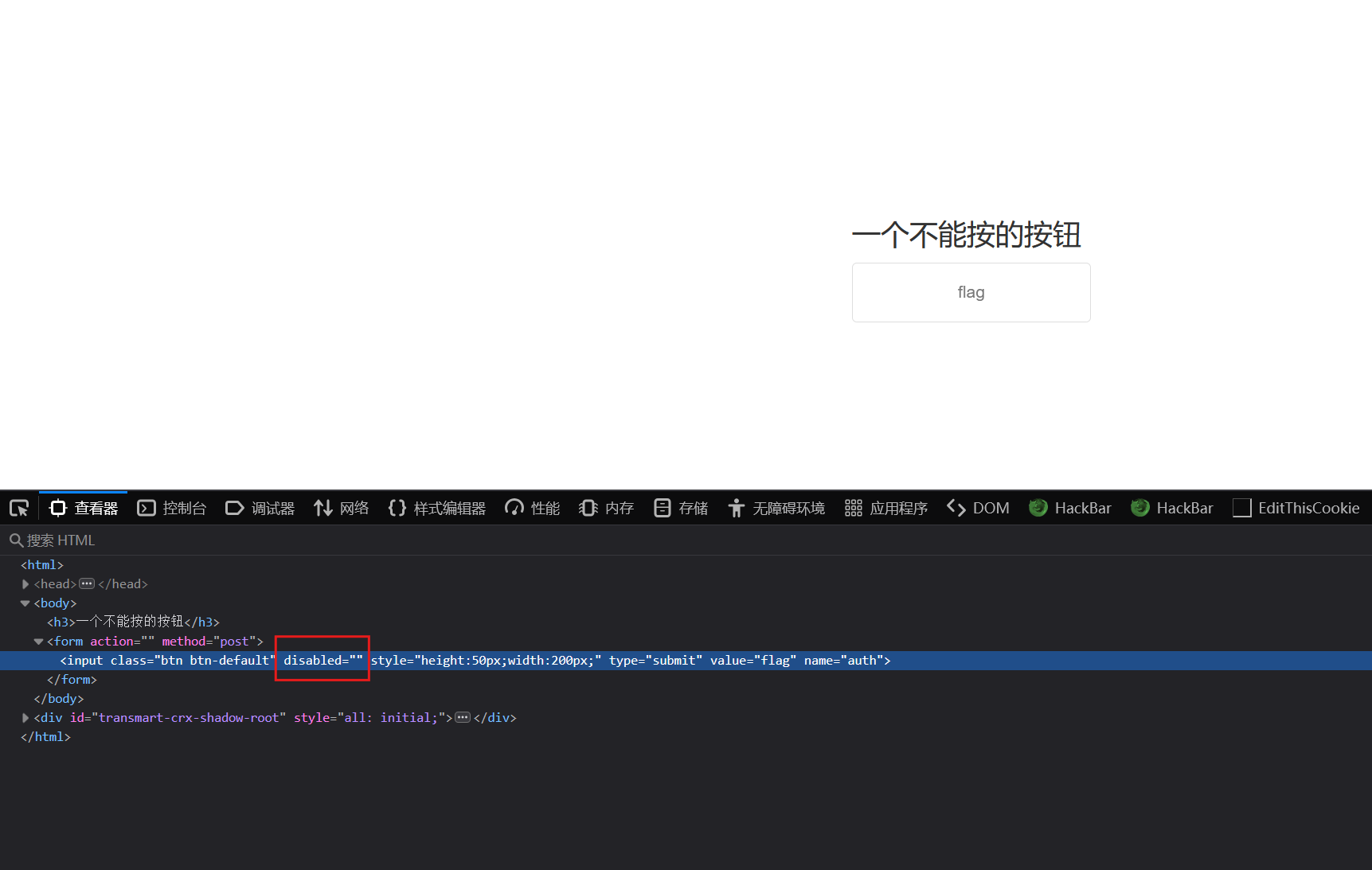1372x870 pixels.
Task: Open the 网络 (Network) panel
Action: coord(341,508)
